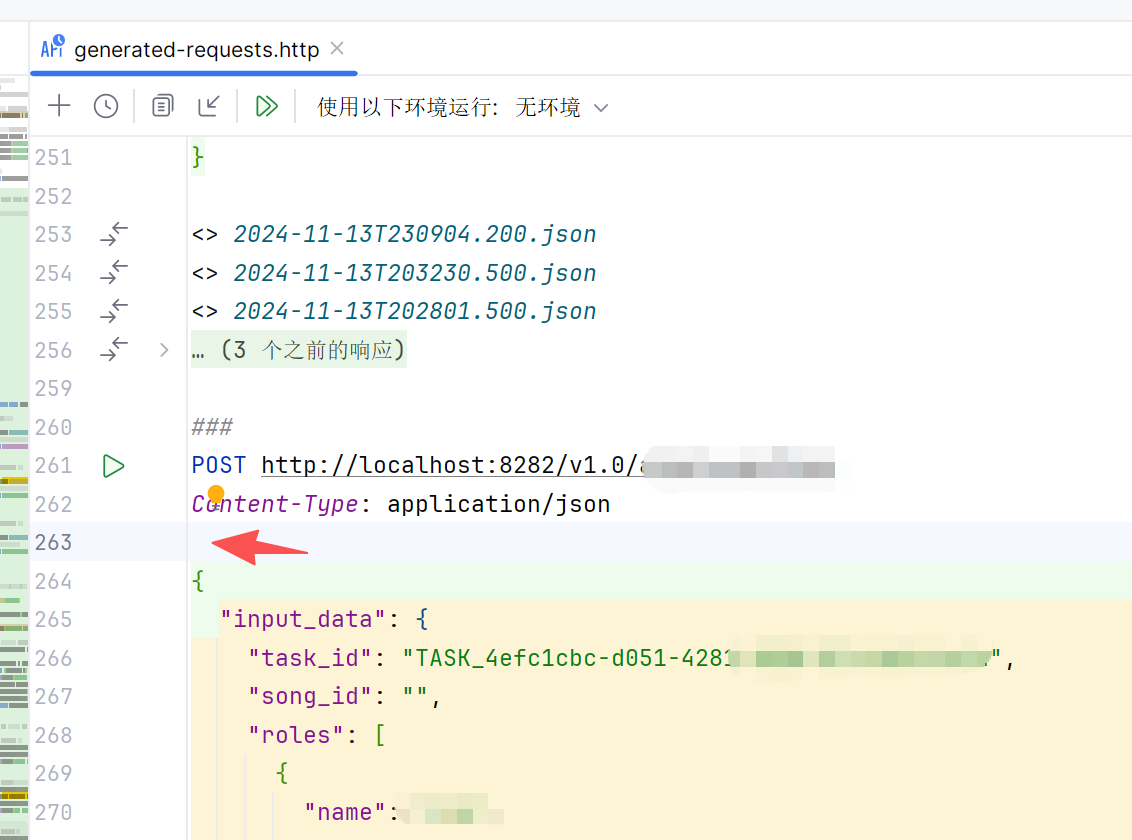Click line number 261 in gutter
1132x840 pixels.
coord(53,465)
